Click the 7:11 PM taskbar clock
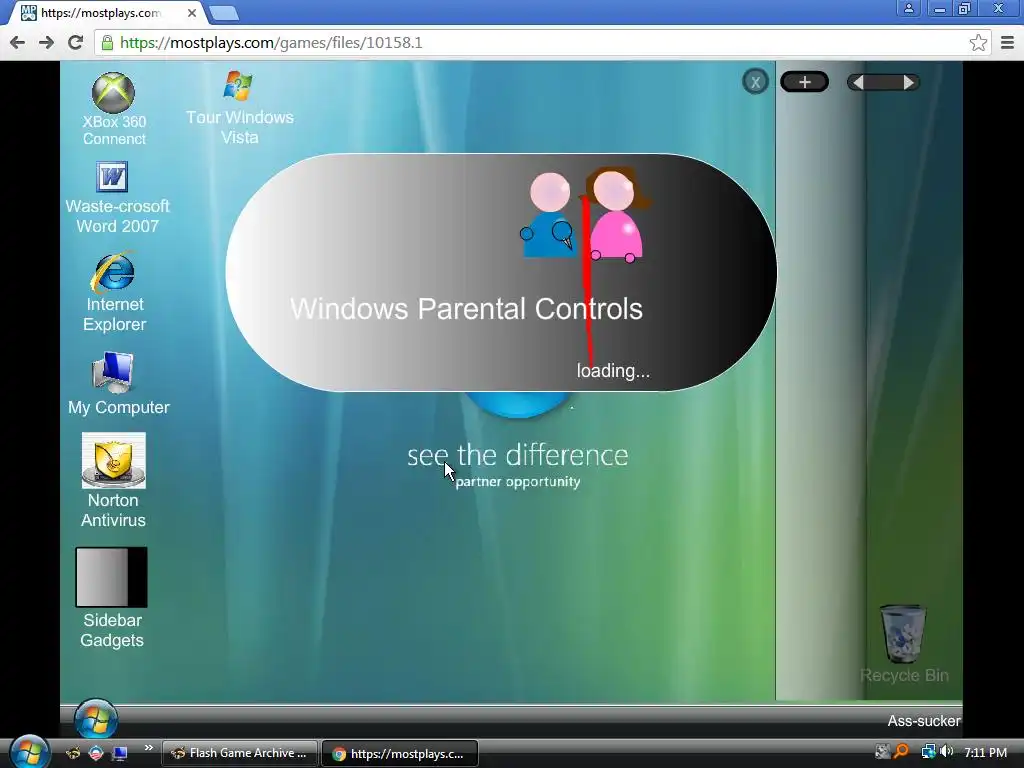 pyautogui.click(x=985, y=752)
